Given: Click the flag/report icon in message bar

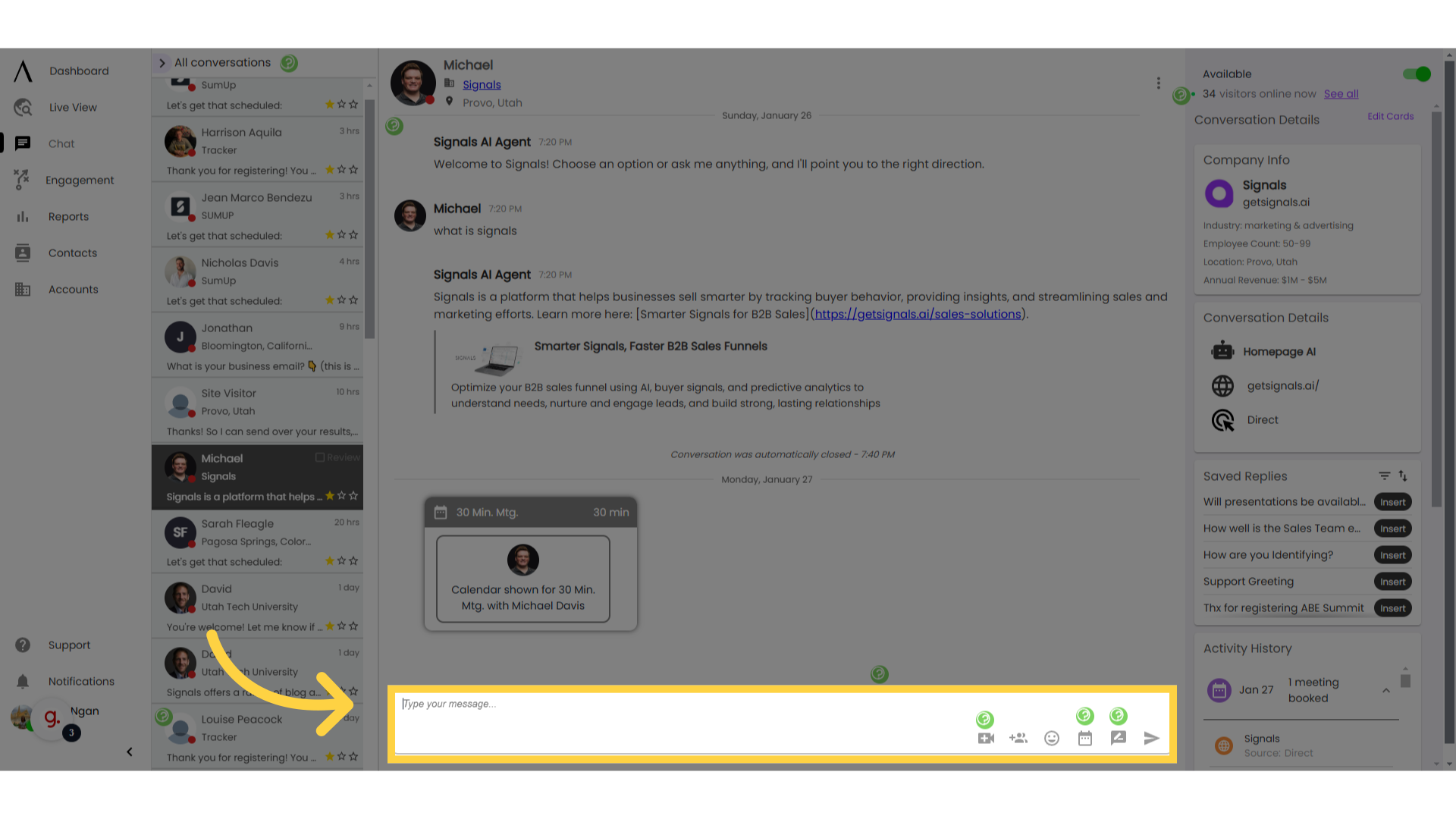Looking at the screenshot, I should pyautogui.click(x=1119, y=738).
